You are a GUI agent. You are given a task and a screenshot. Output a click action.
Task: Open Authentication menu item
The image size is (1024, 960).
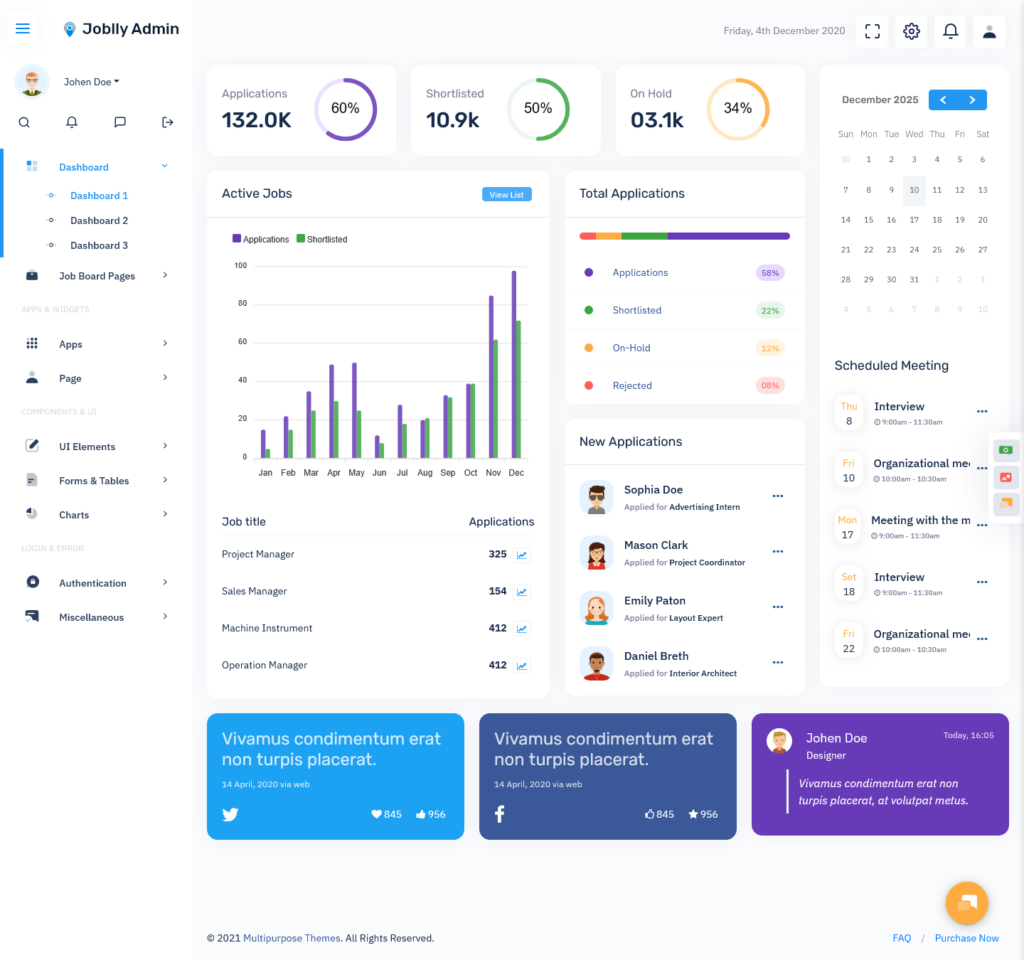[x=97, y=583]
